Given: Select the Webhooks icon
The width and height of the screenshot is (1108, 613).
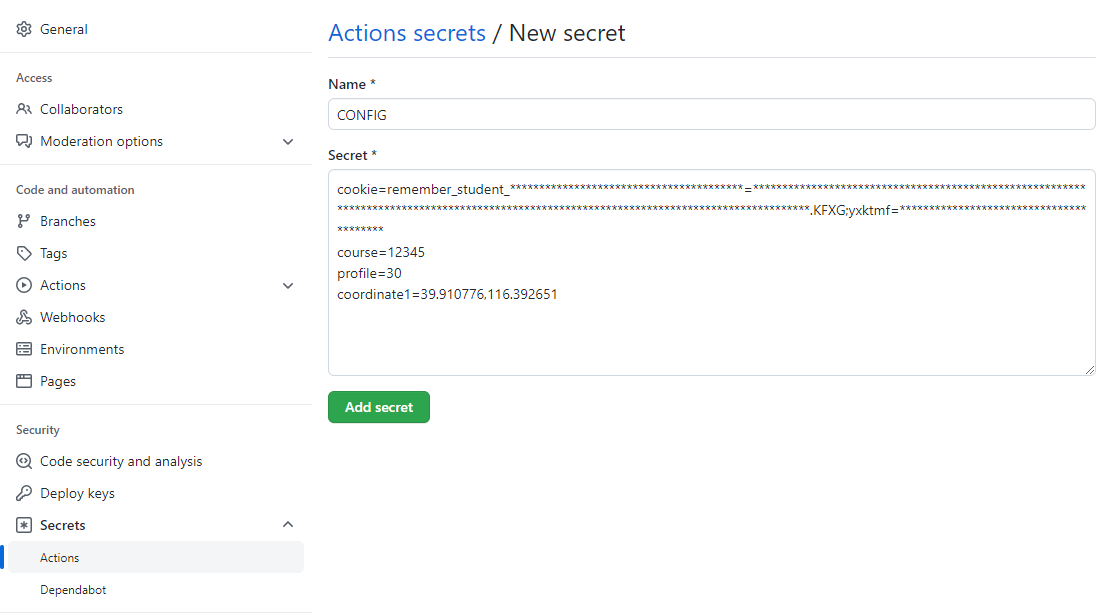Looking at the screenshot, I should click(x=23, y=317).
